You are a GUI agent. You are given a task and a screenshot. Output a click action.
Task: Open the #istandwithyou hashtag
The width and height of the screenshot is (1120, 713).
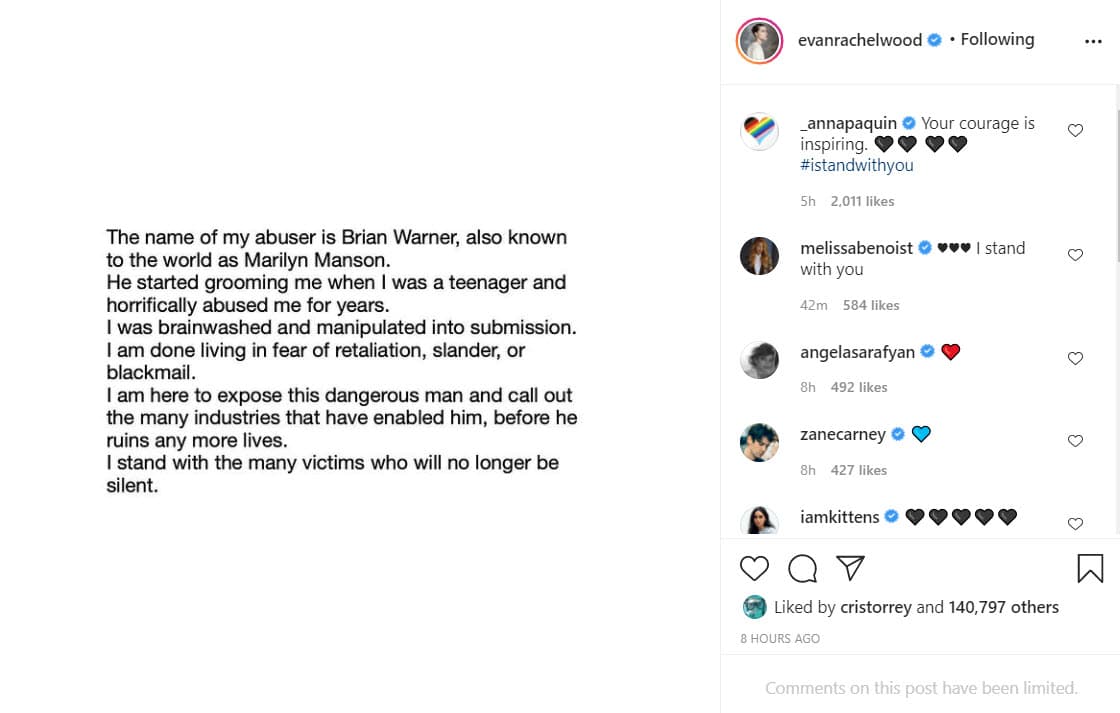857,165
